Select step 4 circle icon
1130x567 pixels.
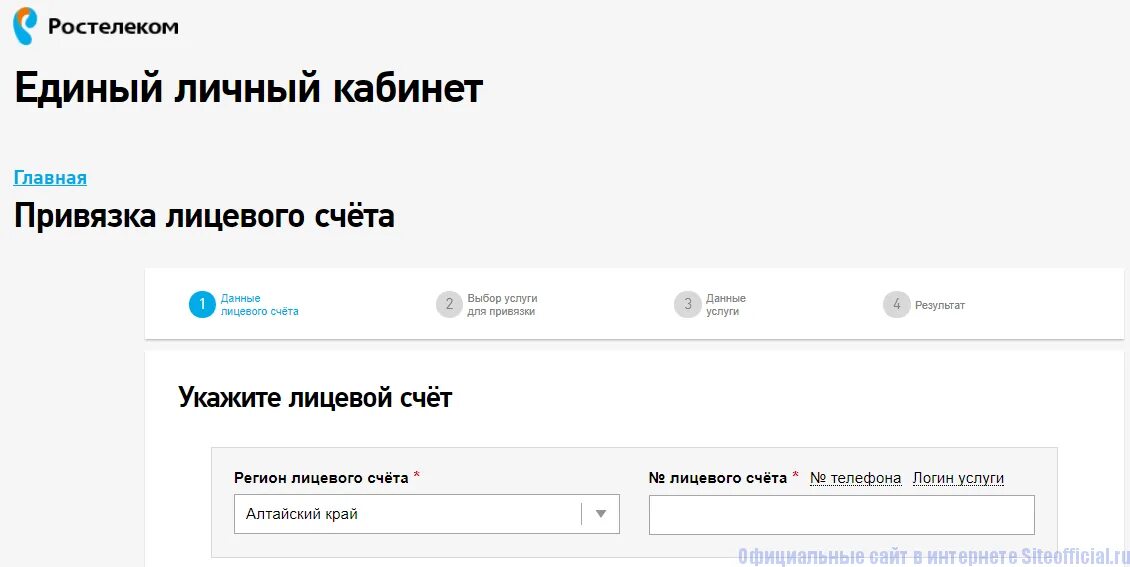[x=897, y=304]
